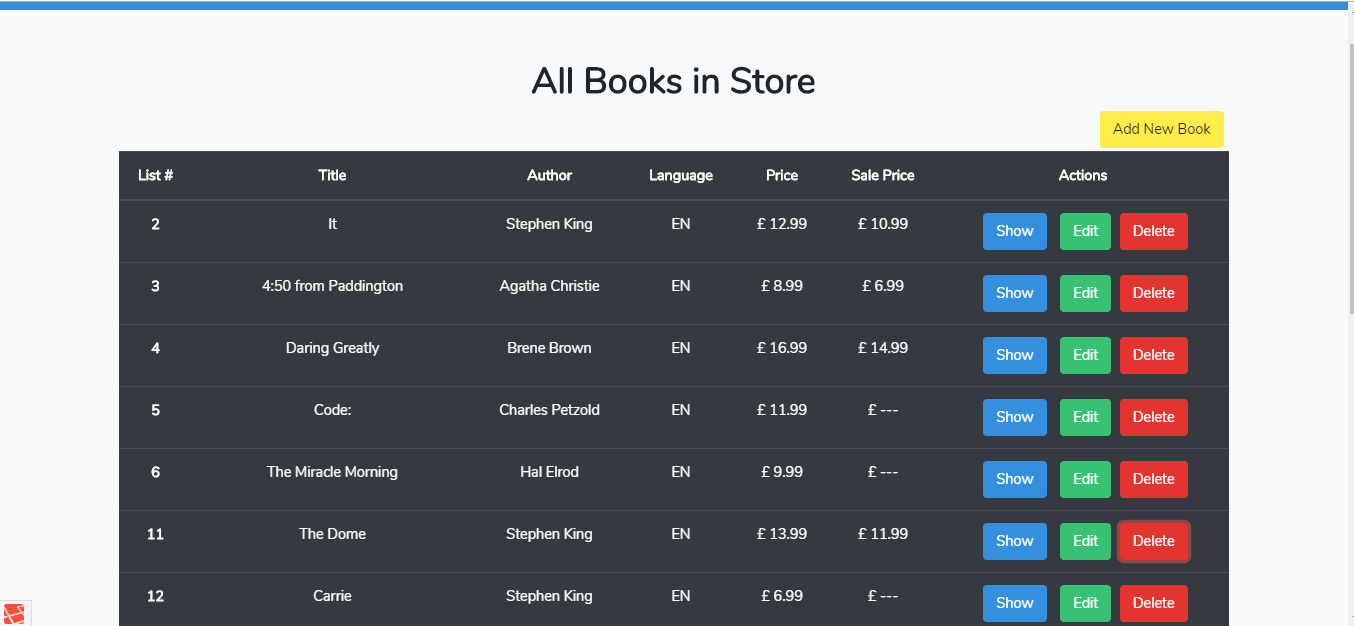Edit the Carrie book entry
Screen dimensions: 1354x626
(x=1085, y=603)
